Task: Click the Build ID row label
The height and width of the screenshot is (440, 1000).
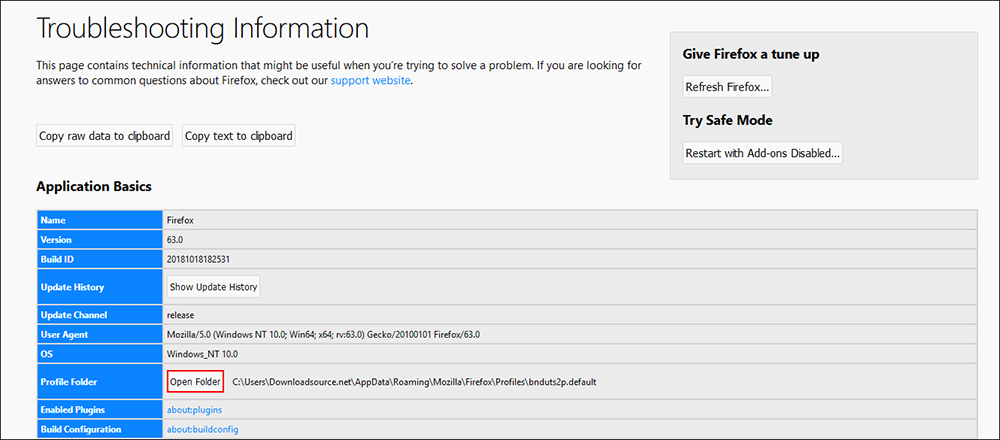Action: tap(100, 259)
